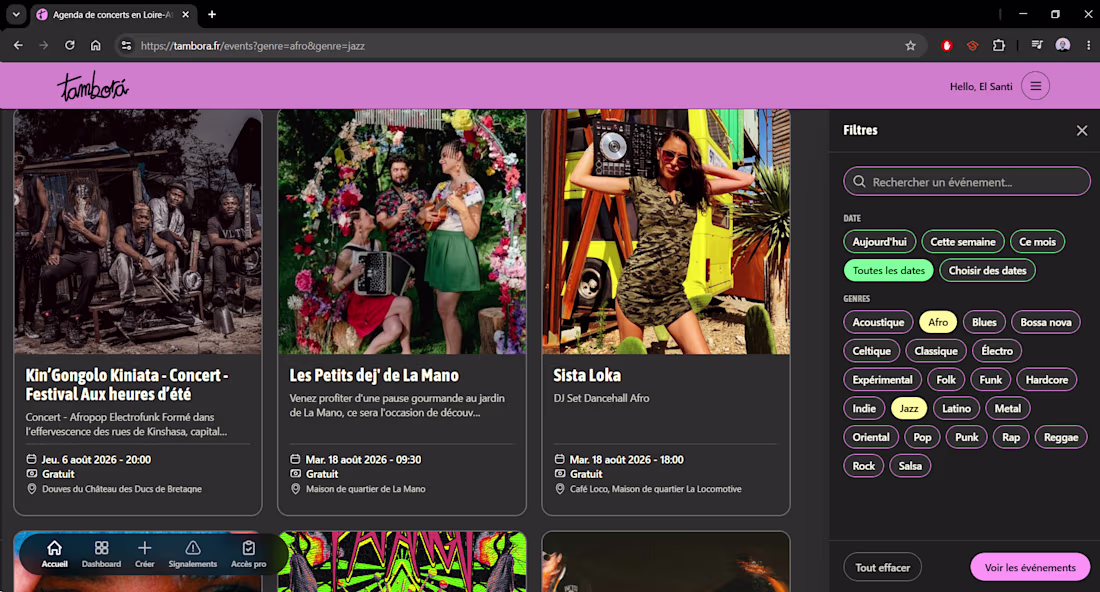Enable the Hardcore genre filter
The image size is (1100, 592).
coord(1047,380)
